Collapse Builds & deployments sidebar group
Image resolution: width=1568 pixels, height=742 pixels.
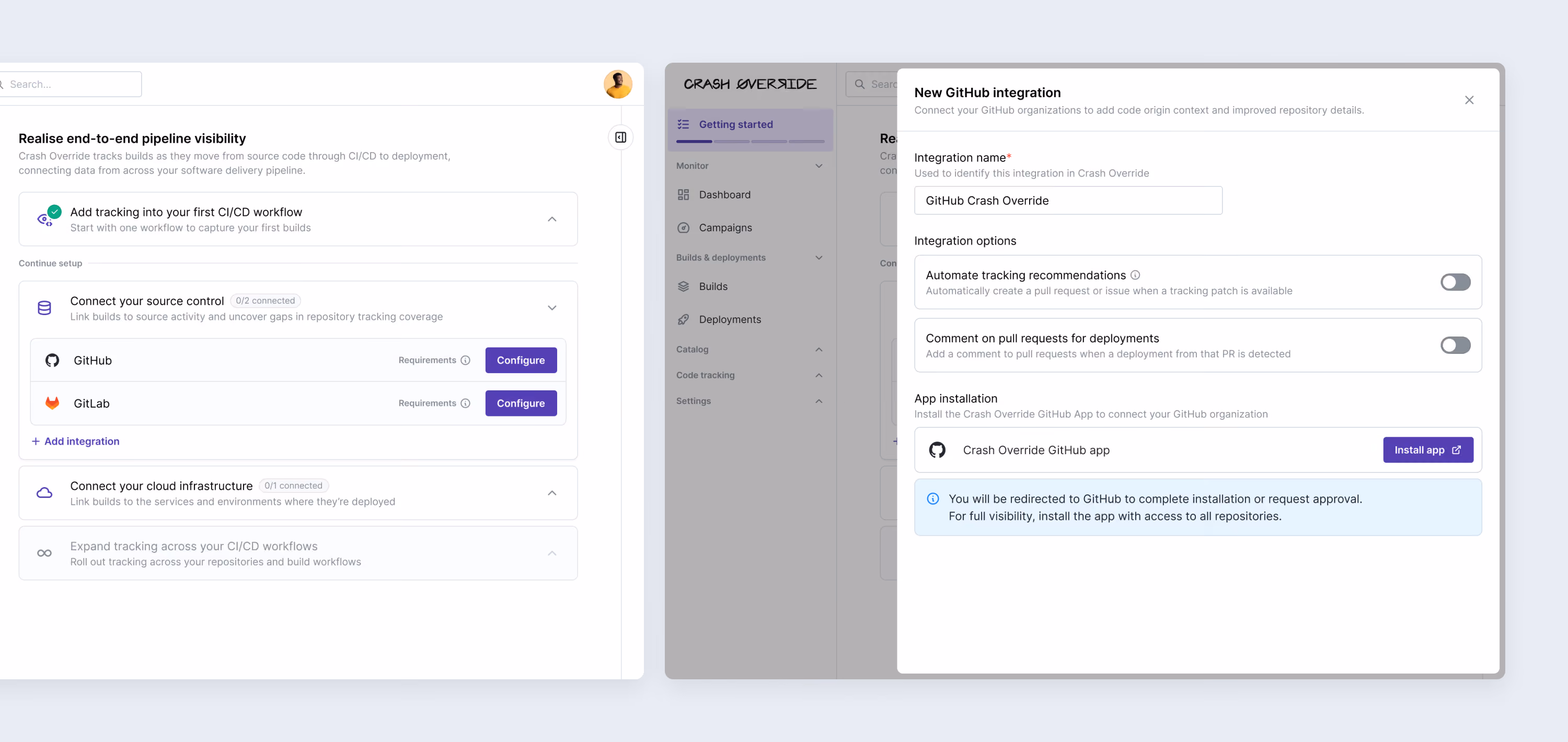click(x=818, y=258)
